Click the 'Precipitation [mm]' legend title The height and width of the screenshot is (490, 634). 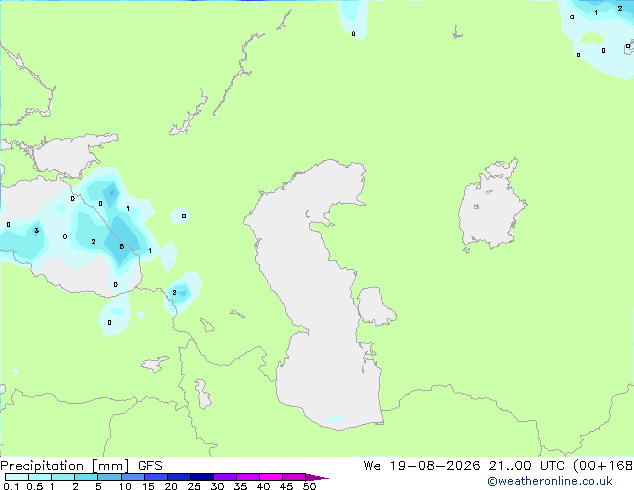(x=65, y=466)
